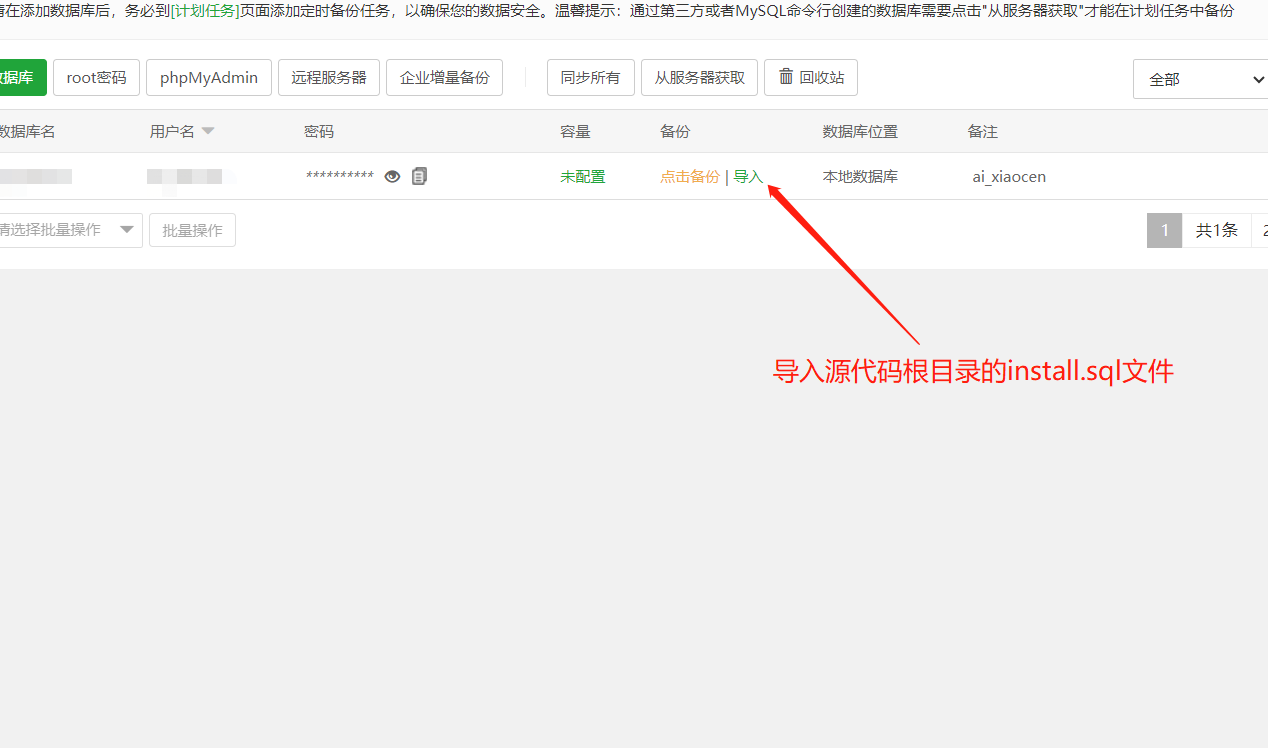Click 同步所有 to sync all databases
Screen dimensions: 1268x752
[590, 77]
